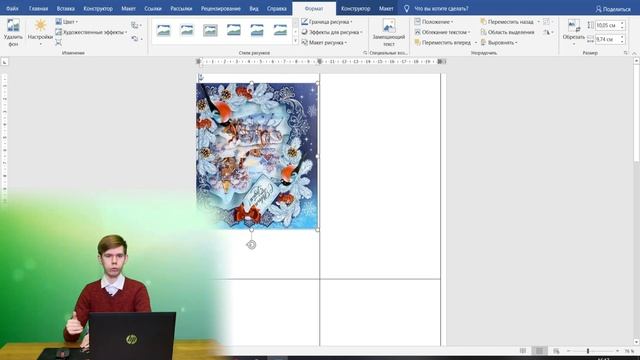640x360 pixels.
Task: Click the reset picture icon
Action: point(135,39)
